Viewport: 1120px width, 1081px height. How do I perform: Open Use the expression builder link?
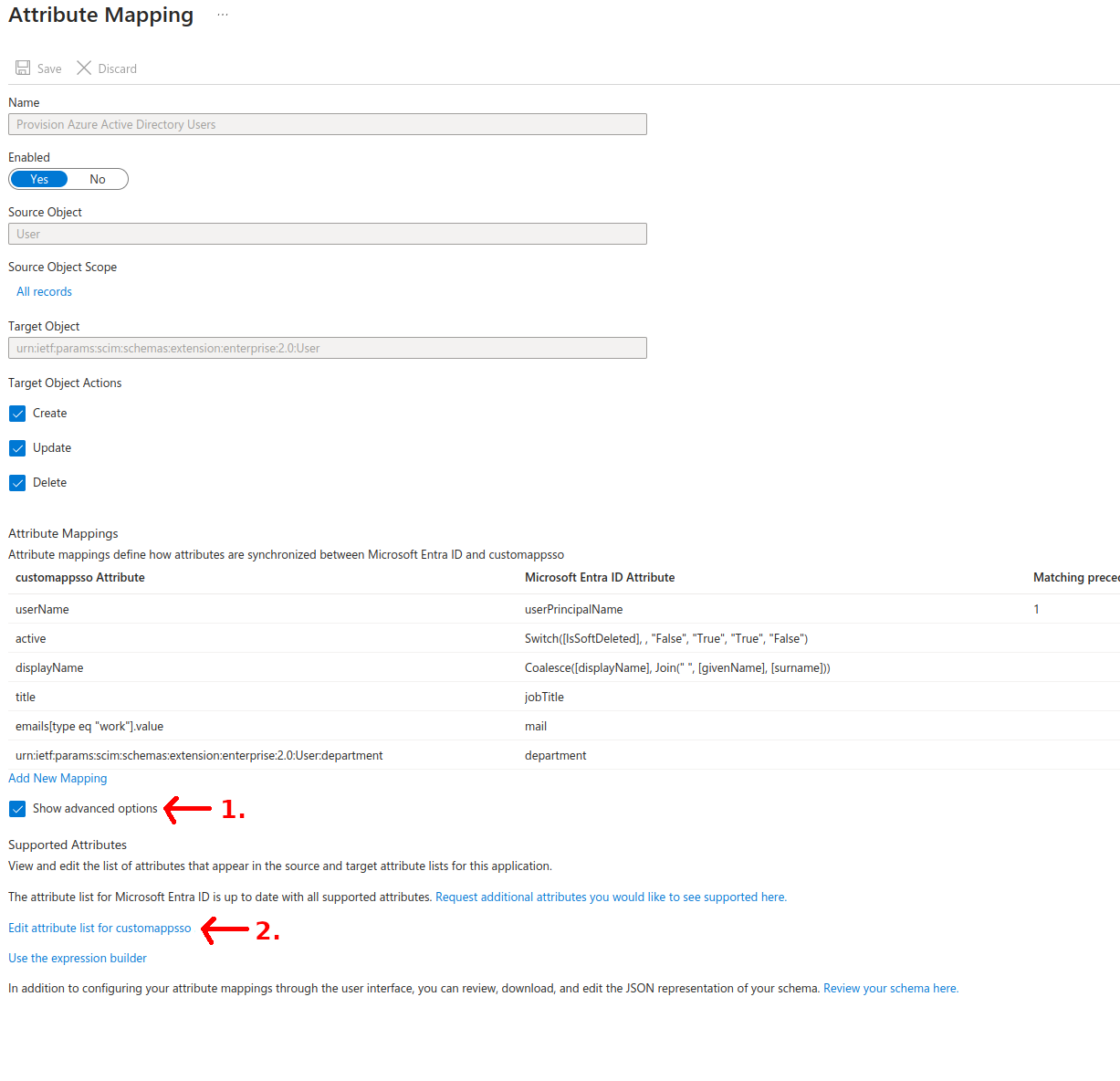tap(78, 958)
